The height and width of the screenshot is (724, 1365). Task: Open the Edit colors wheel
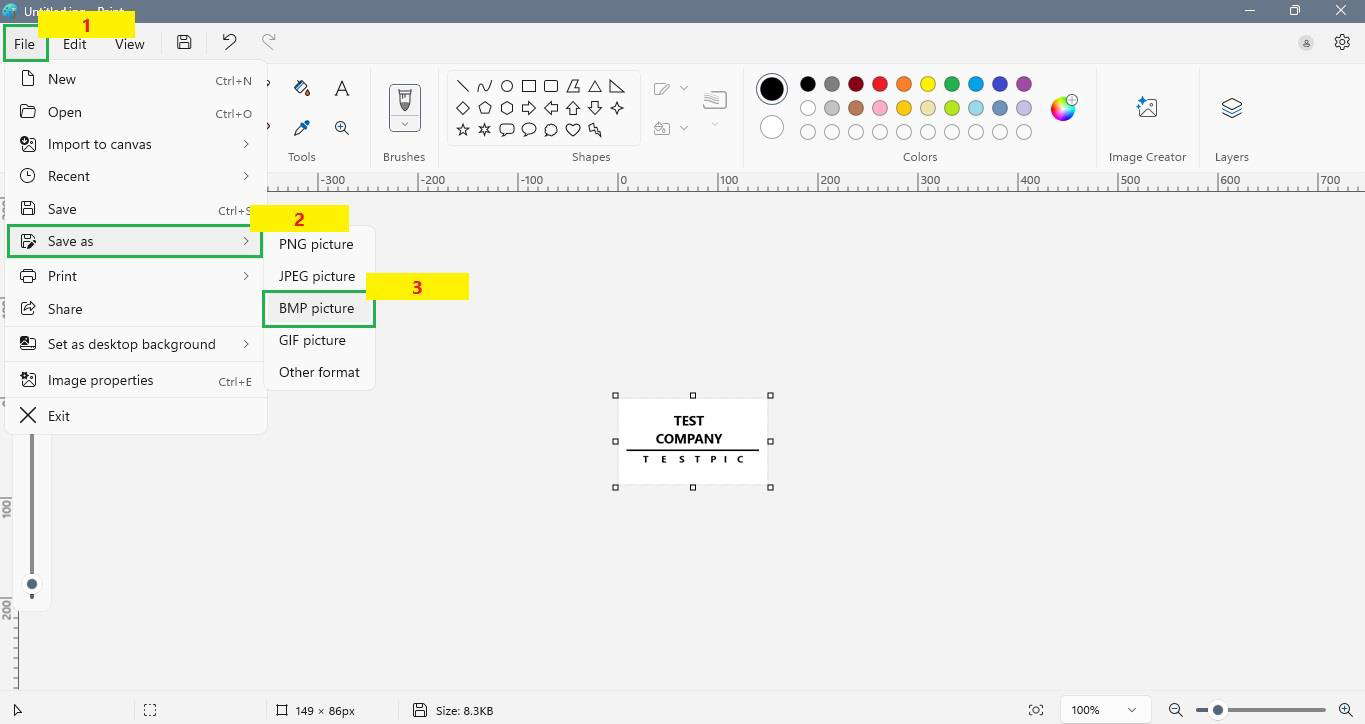click(1063, 108)
